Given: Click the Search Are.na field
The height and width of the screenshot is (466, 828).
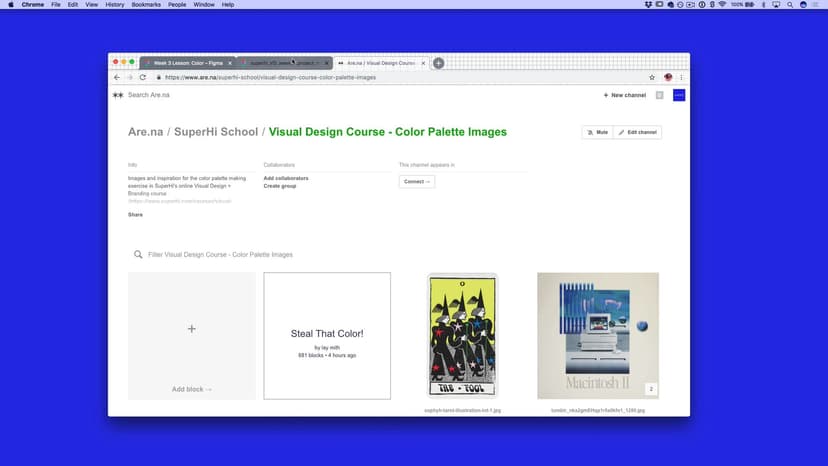Looking at the screenshot, I should [x=149, y=95].
